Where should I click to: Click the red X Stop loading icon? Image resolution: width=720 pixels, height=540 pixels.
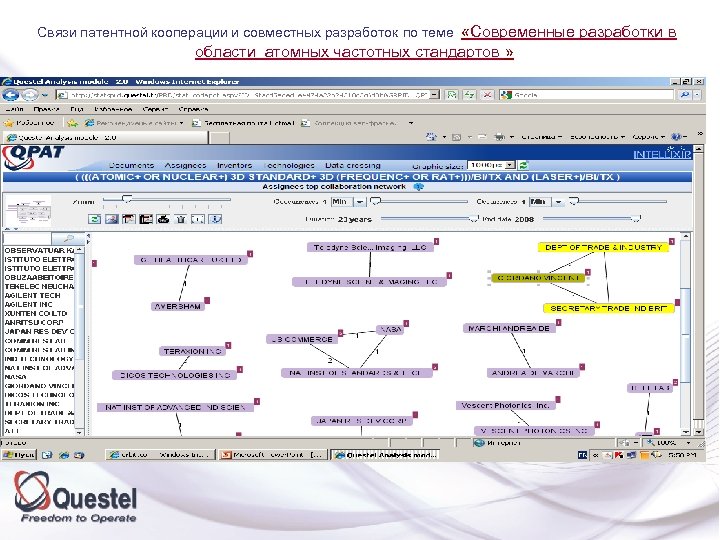pyautogui.click(x=487, y=95)
